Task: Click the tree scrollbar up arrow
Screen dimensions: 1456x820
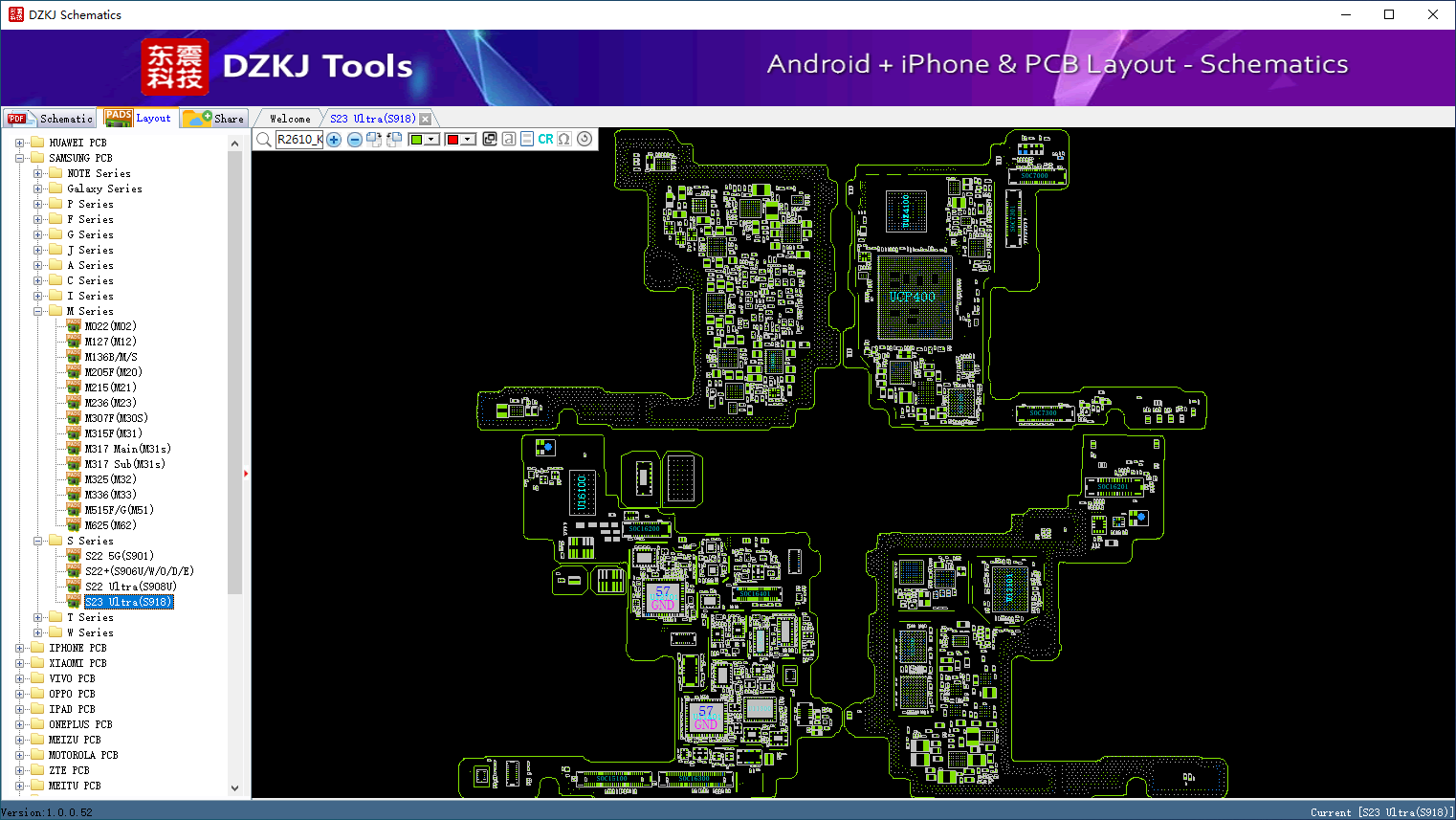Action: pos(235,144)
